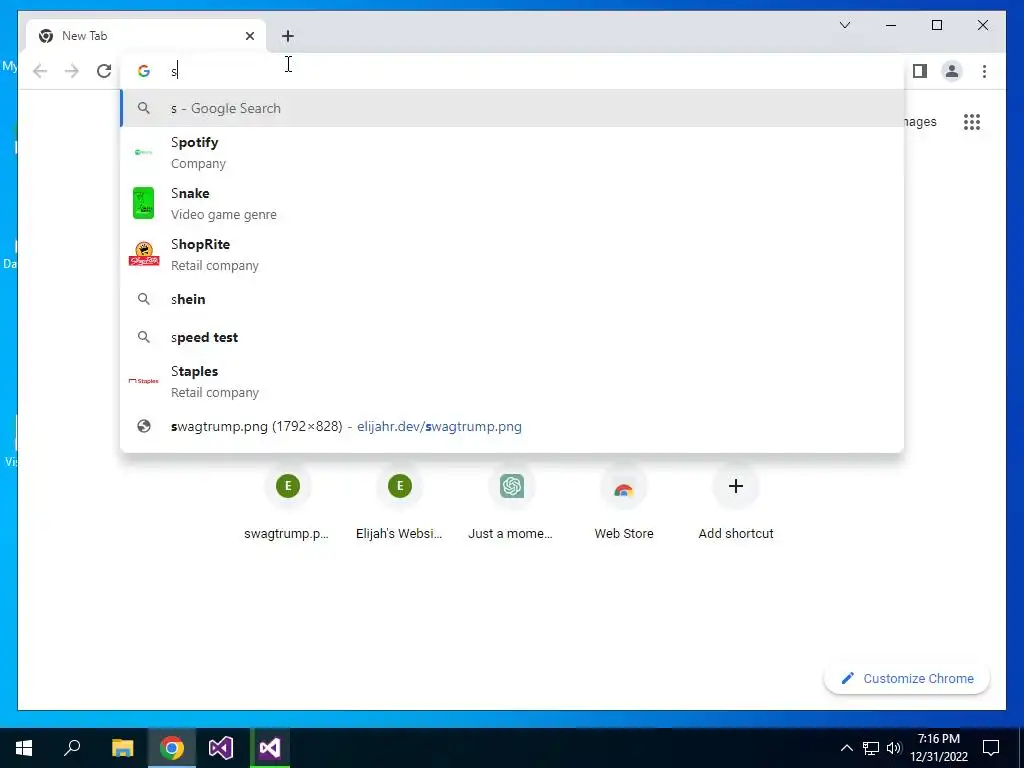Open File Explorer from the taskbar
Image resolution: width=1024 pixels, height=768 pixels.
click(122, 748)
